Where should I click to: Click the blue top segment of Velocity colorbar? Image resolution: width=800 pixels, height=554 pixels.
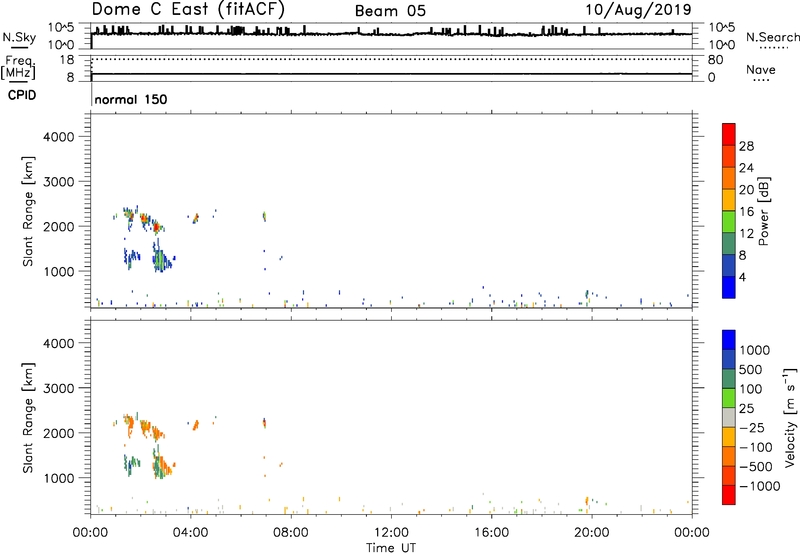729,340
